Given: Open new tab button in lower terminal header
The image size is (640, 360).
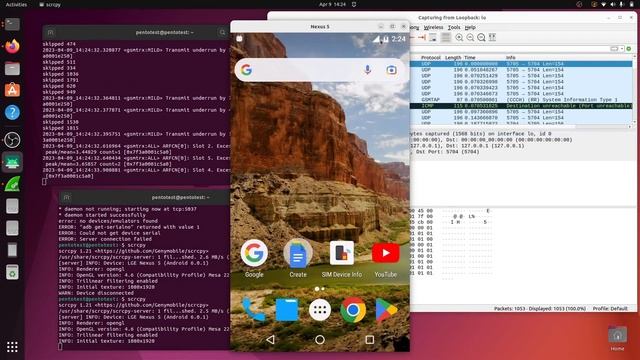Looking at the screenshot, I should [67, 198].
